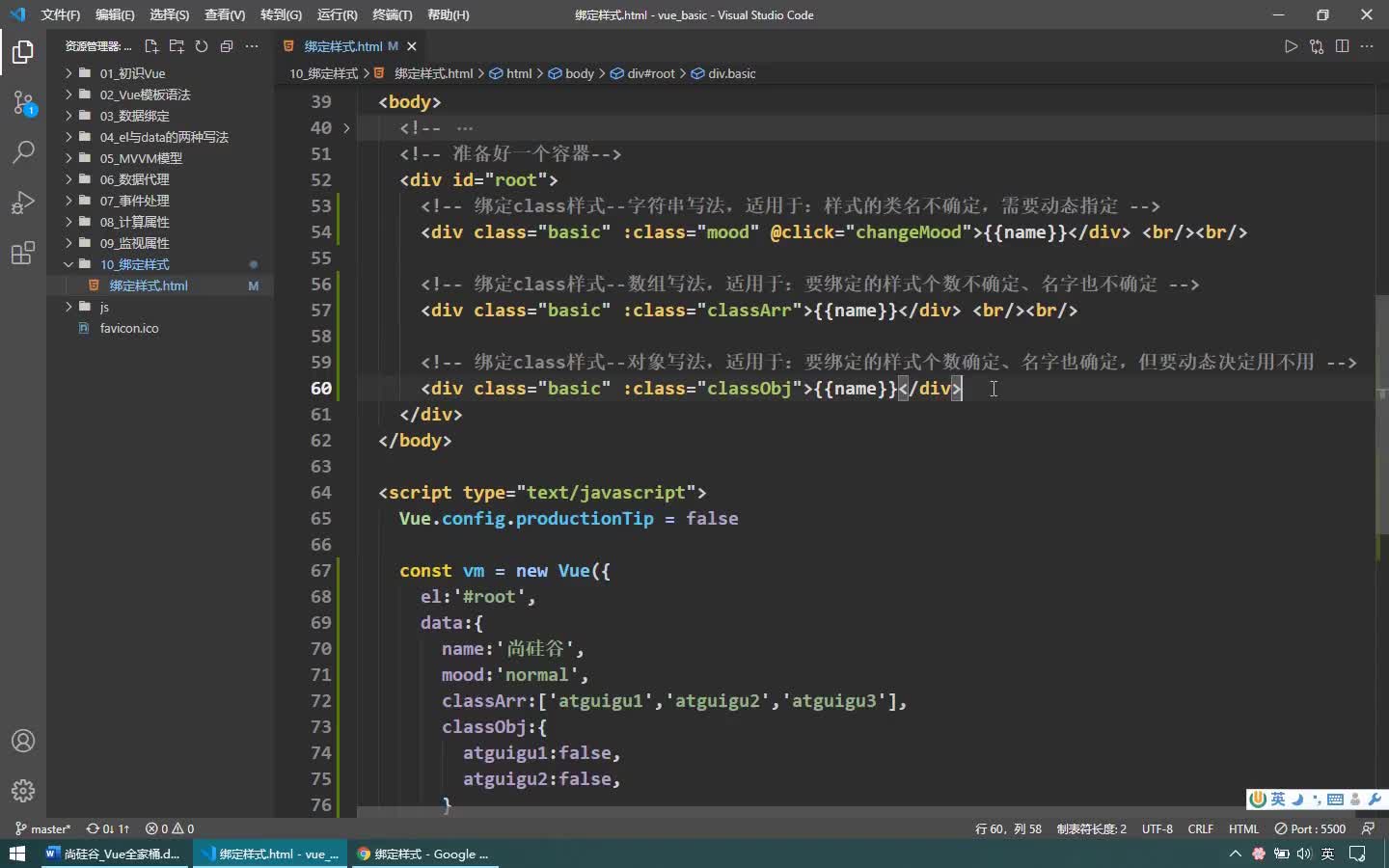The height and width of the screenshot is (868, 1389).
Task: Unfold the collapsed comment at line 40
Action: click(346, 127)
